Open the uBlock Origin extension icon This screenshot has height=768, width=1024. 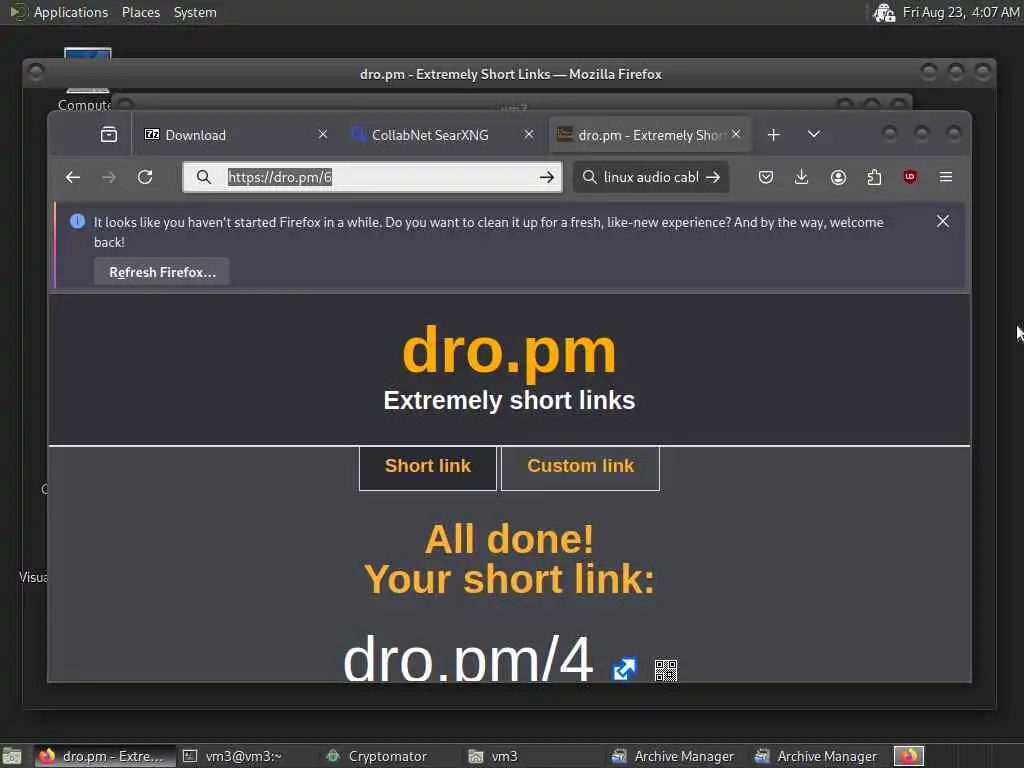tap(910, 177)
